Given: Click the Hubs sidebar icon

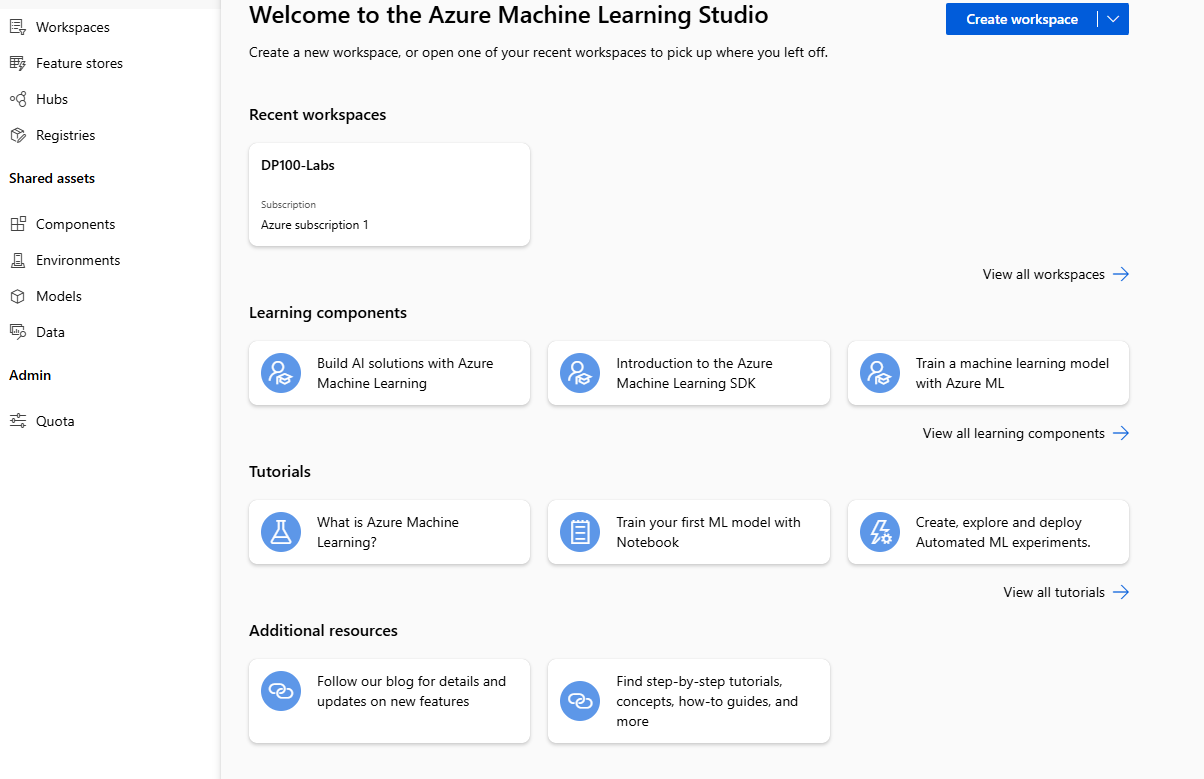Looking at the screenshot, I should [x=17, y=99].
